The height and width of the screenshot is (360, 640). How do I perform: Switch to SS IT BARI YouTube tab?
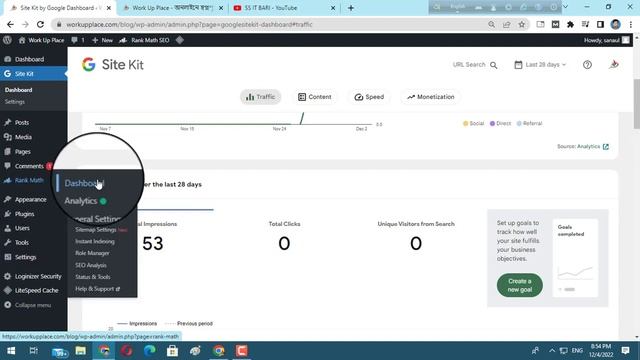(283, 8)
